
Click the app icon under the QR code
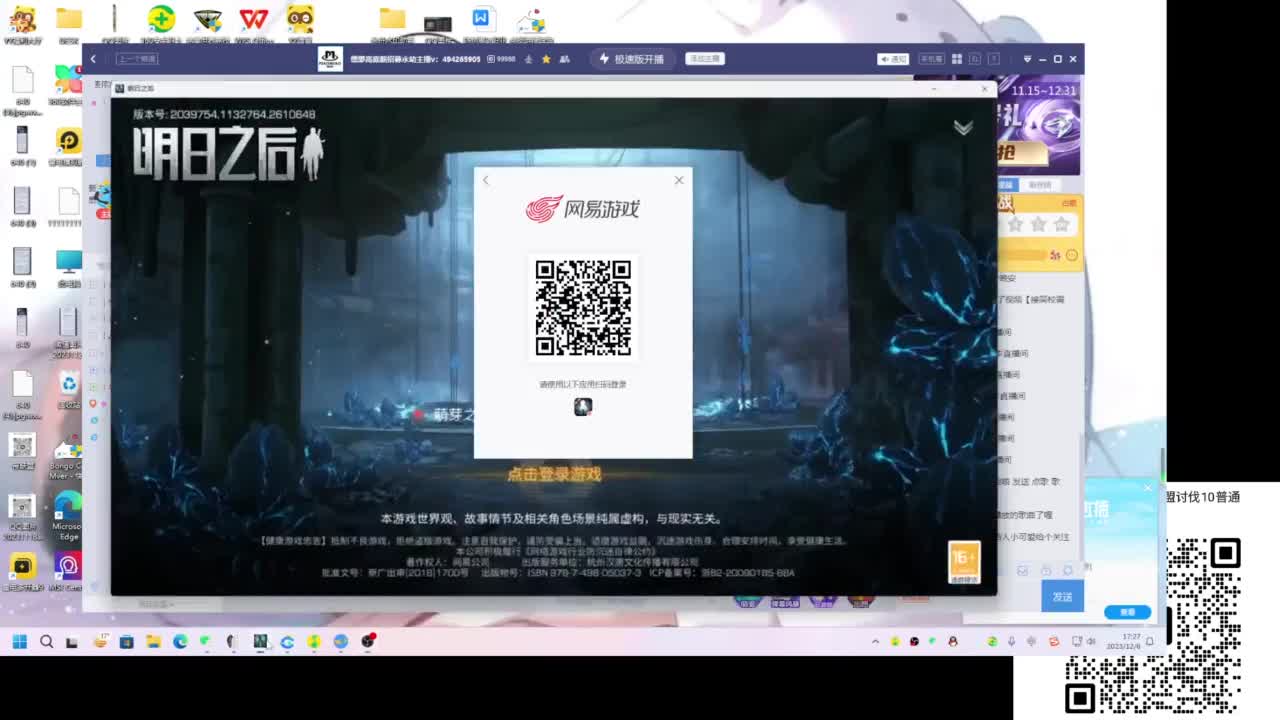point(583,407)
